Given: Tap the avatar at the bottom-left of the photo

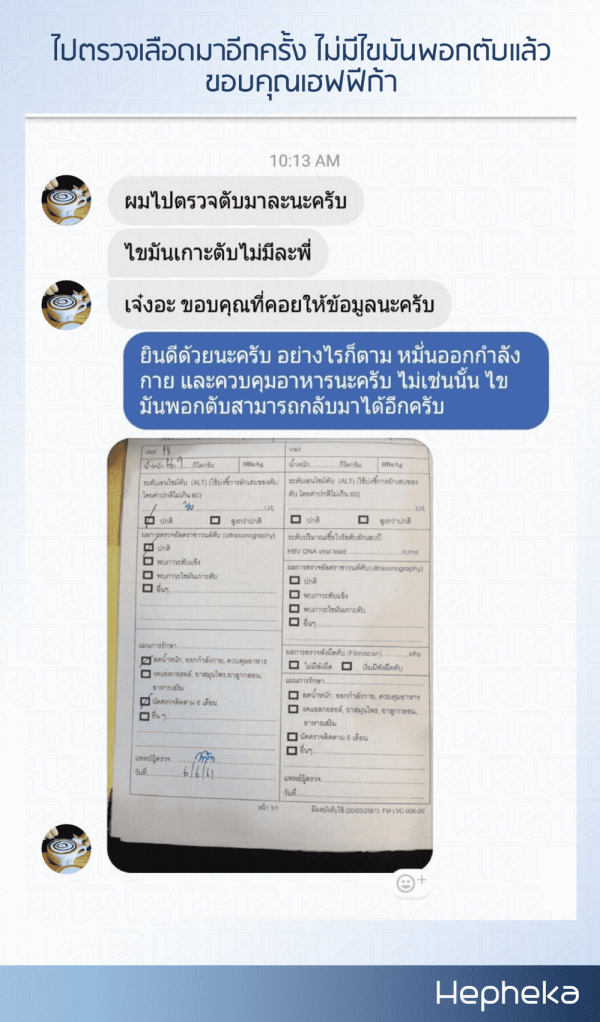Looking at the screenshot, I should tap(66, 849).
